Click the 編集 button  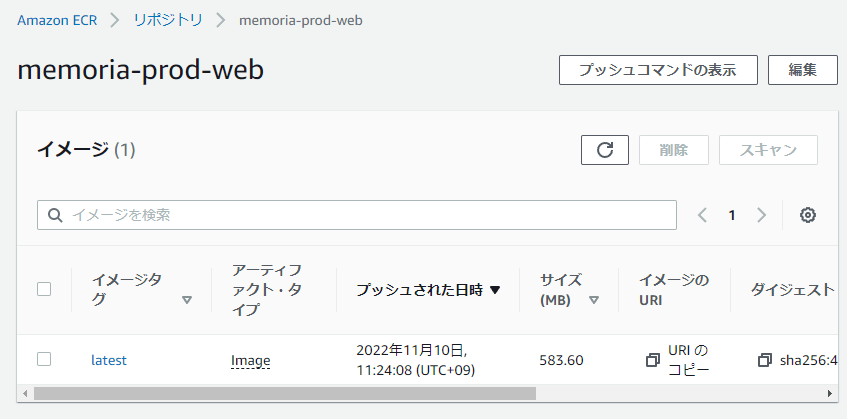click(803, 70)
